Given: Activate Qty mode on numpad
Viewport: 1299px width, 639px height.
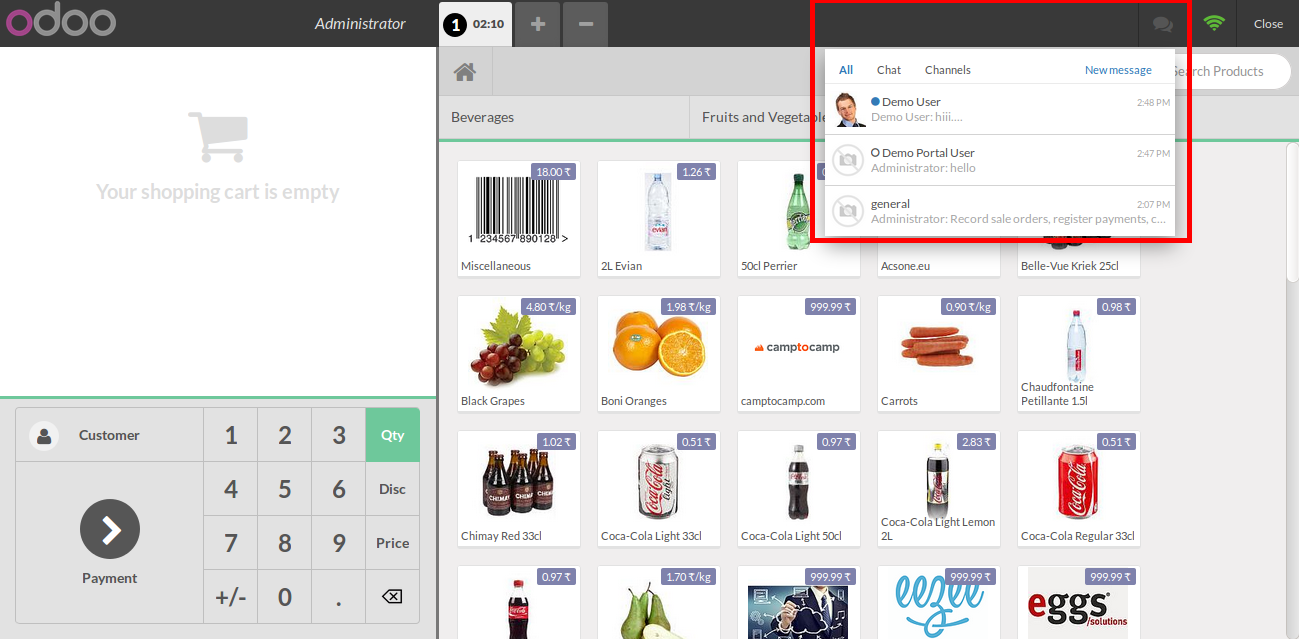Looking at the screenshot, I should (392, 435).
